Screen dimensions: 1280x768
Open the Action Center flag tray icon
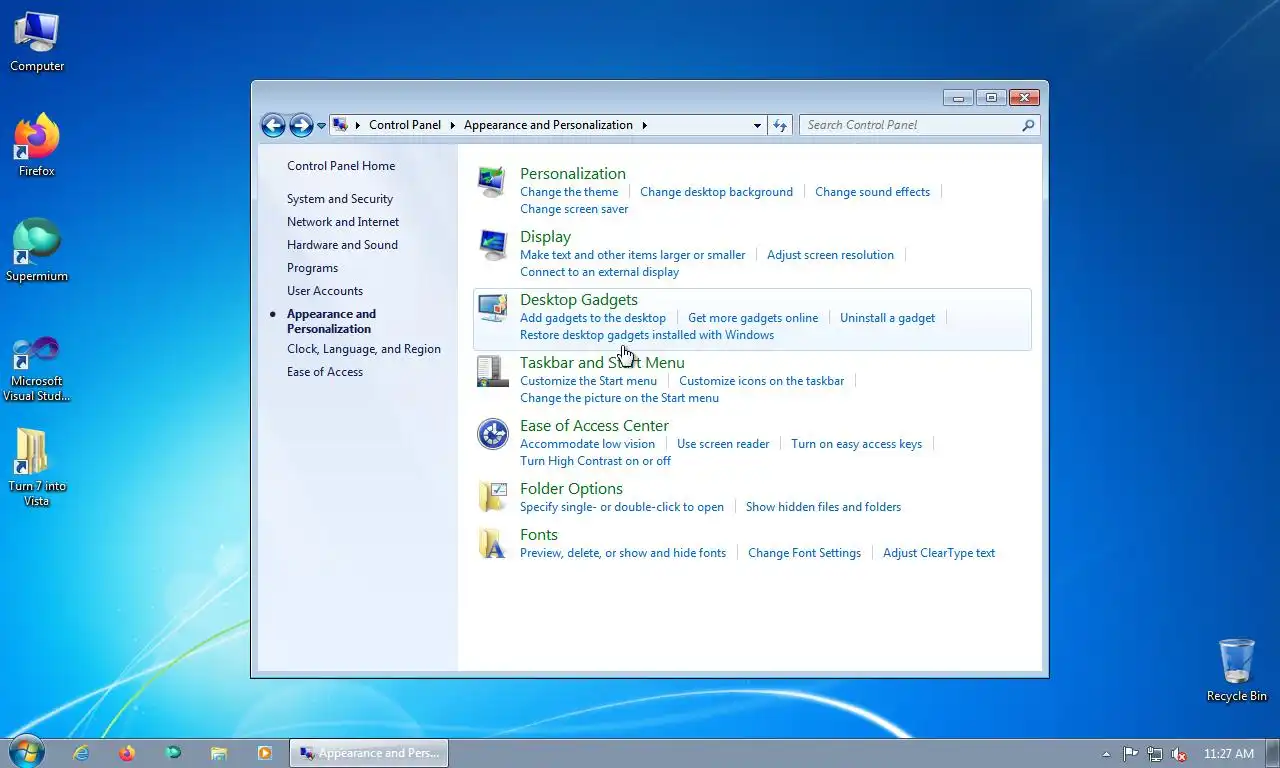coord(1131,754)
